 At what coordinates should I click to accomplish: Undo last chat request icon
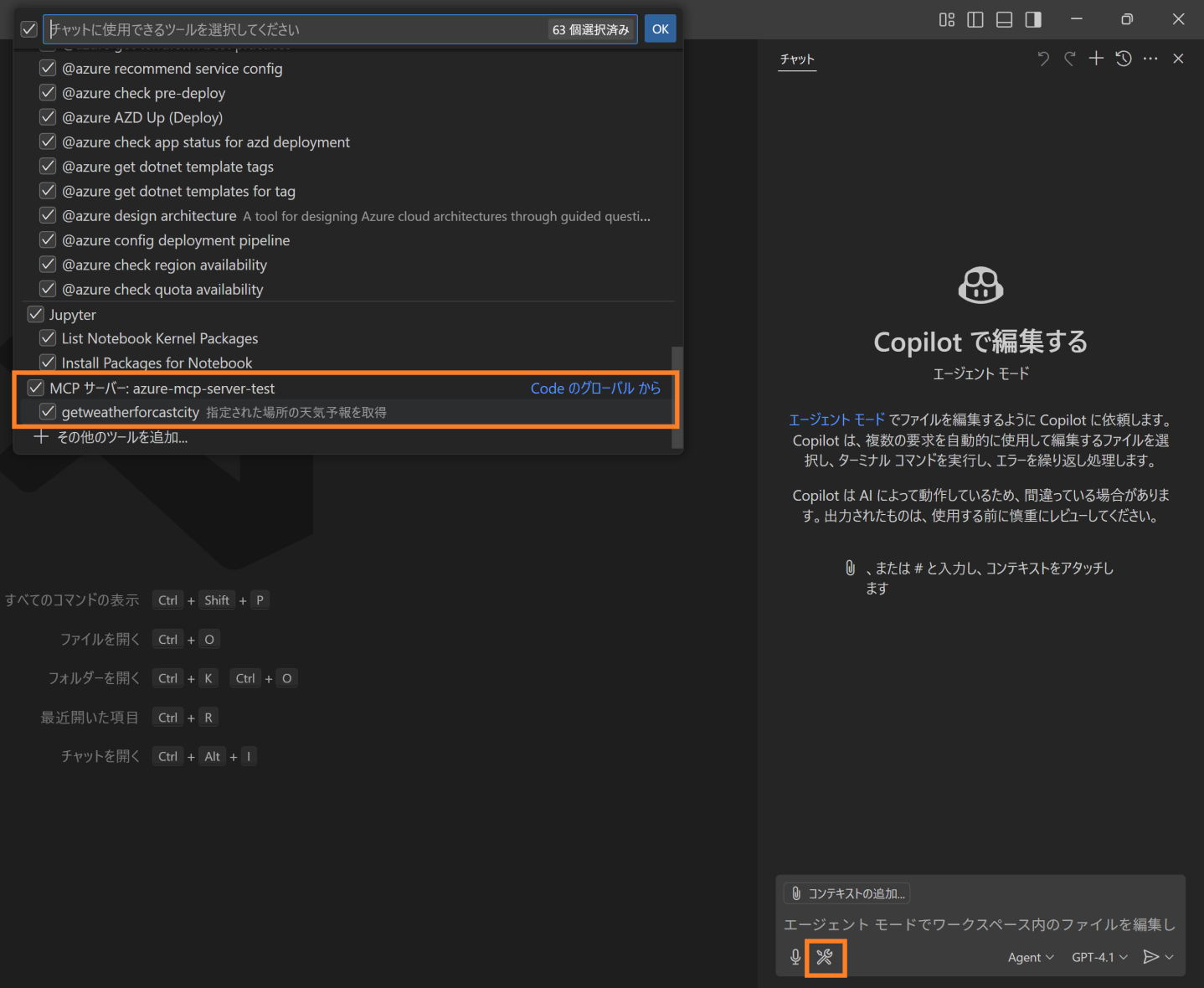[x=1043, y=59]
